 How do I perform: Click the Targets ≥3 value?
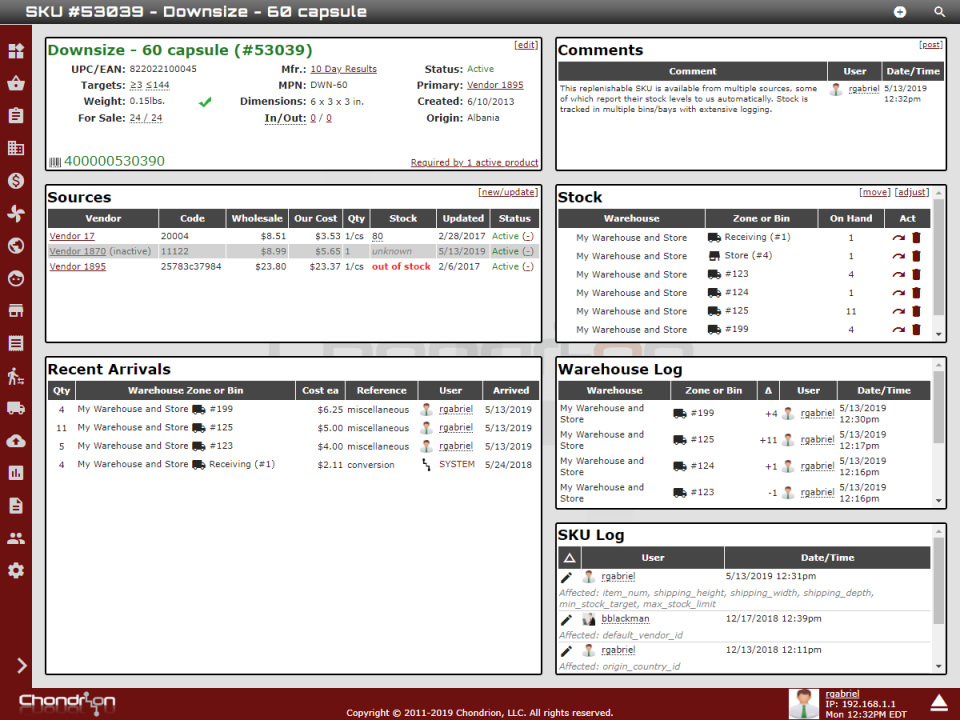click(x=136, y=85)
